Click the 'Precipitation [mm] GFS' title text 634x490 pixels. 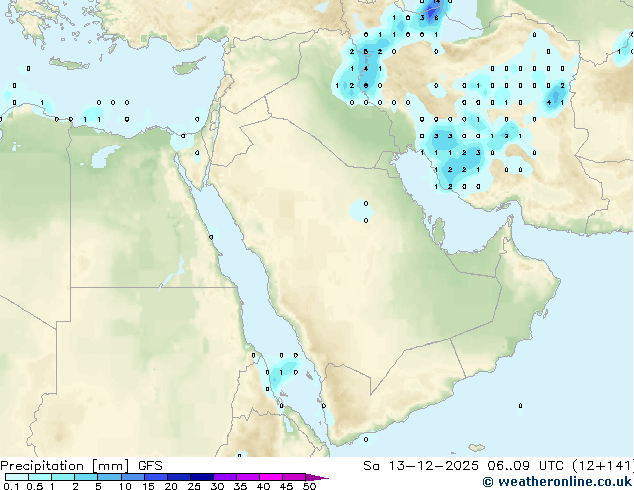click(81, 466)
